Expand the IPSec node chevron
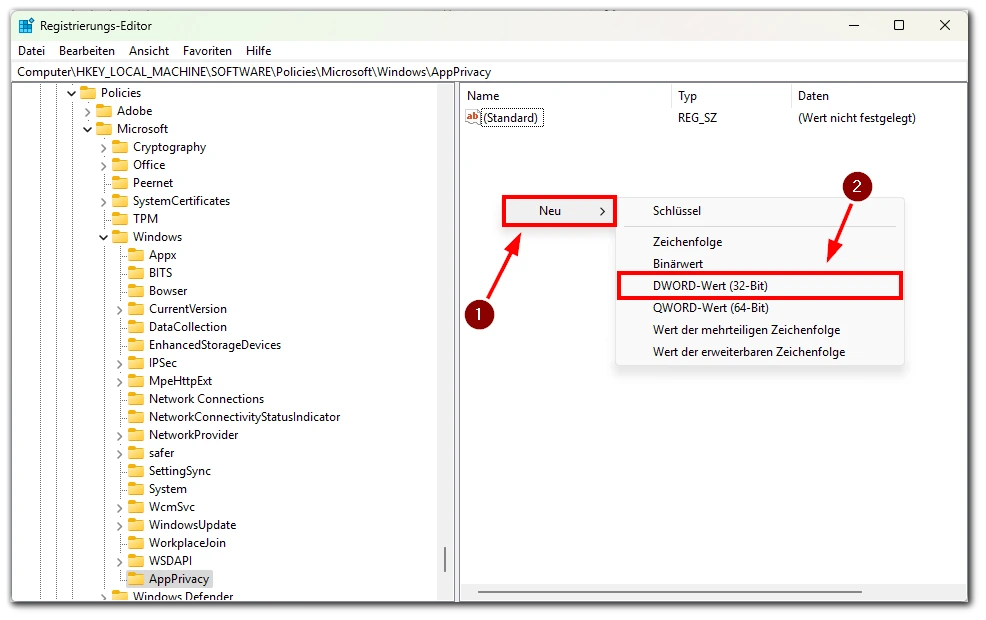Screen dimensions: 986x620 pyautogui.click(x=119, y=364)
